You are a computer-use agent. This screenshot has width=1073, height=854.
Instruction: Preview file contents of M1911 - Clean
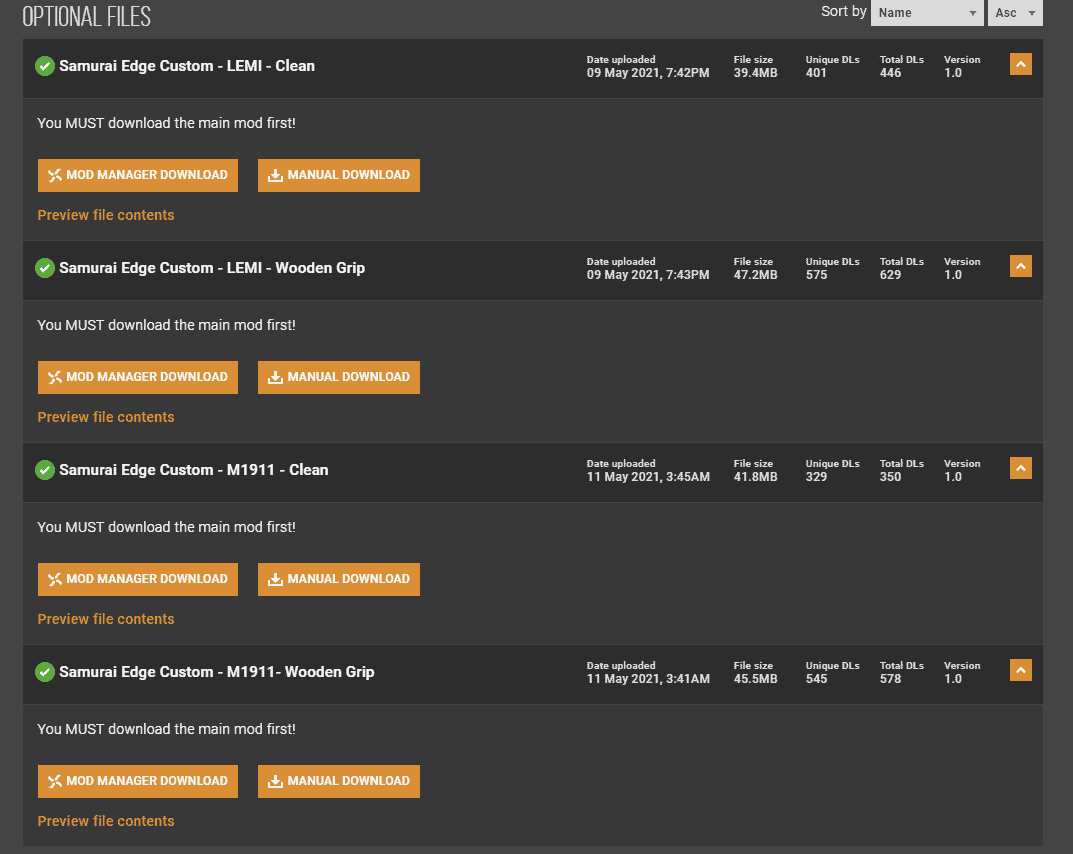tap(106, 619)
